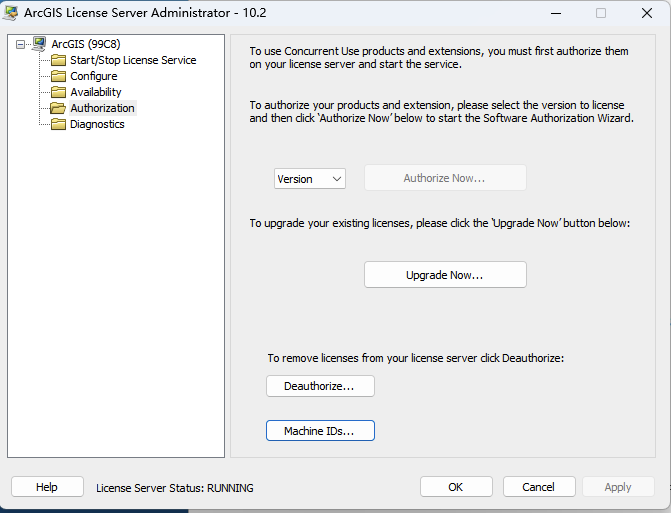Open the Machine IDs dialog
671x513 pixels.
click(320, 430)
